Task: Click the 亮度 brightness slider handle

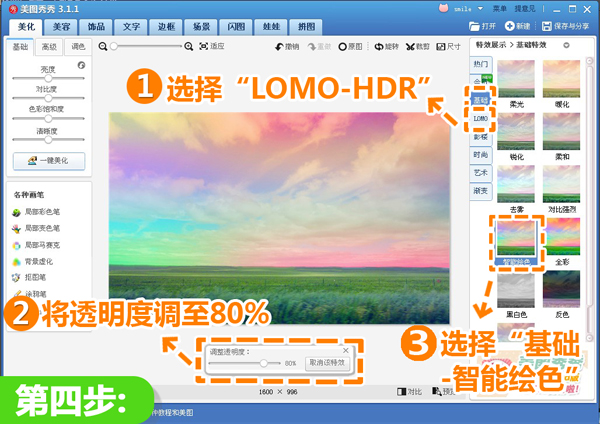Action: [48, 78]
